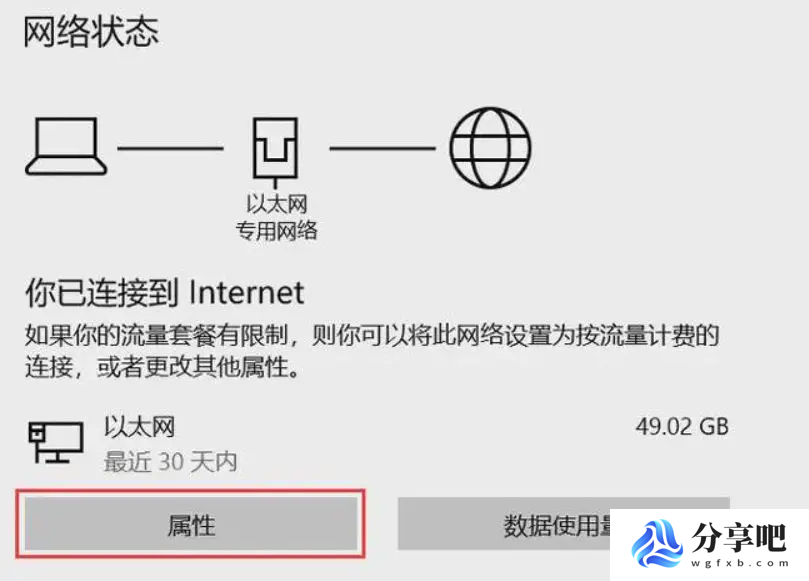Select the 网络状态 page title

click(91, 31)
